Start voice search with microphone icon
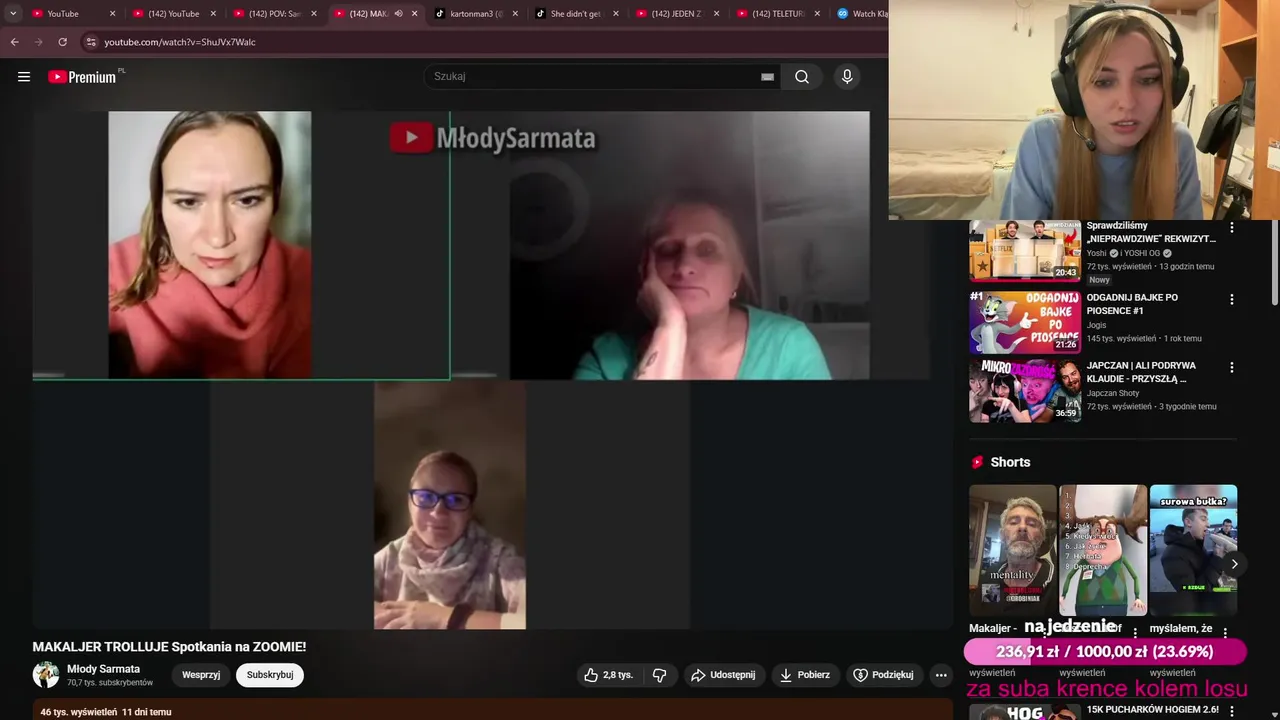The image size is (1280, 720). click(x=847, y=77)
